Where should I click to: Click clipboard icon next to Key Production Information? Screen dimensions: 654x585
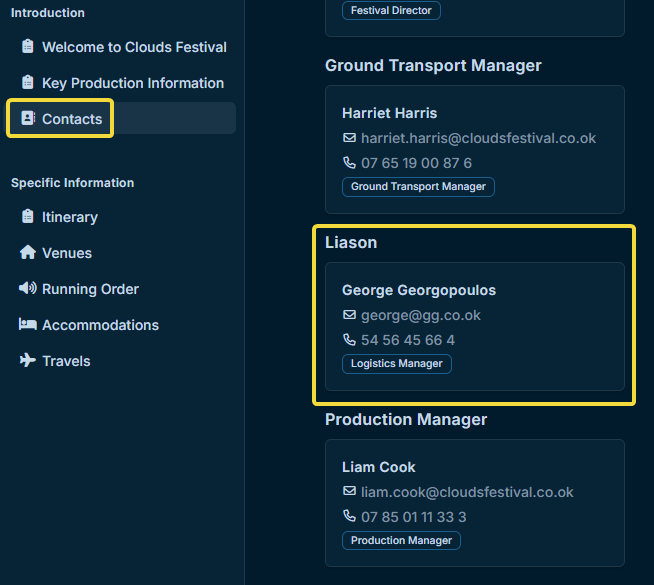click(28, 82)
